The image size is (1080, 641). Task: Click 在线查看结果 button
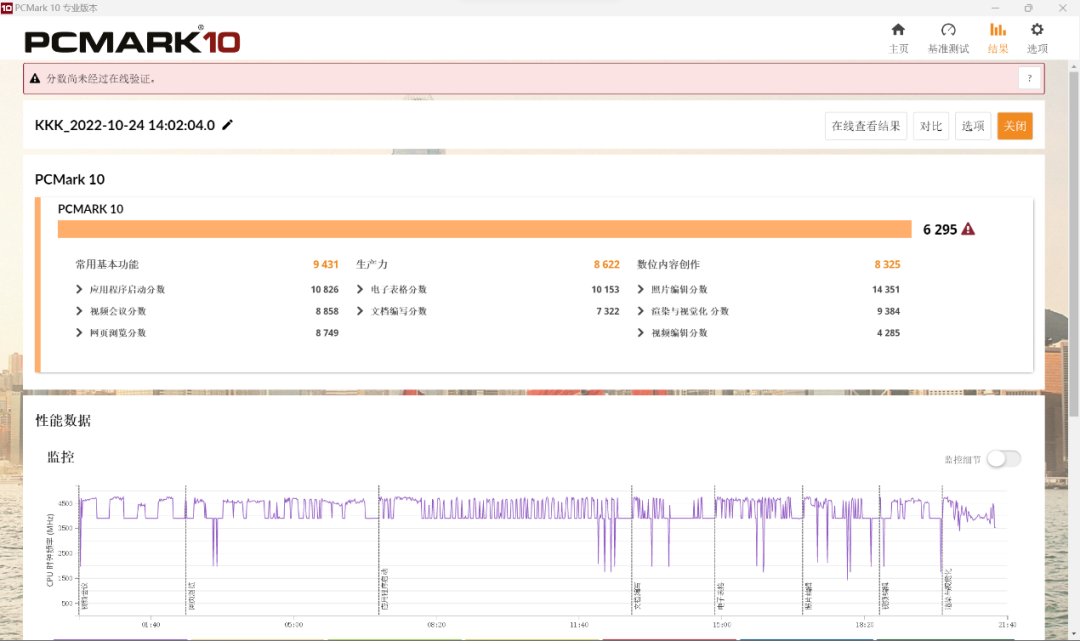[x=866, y=126]
